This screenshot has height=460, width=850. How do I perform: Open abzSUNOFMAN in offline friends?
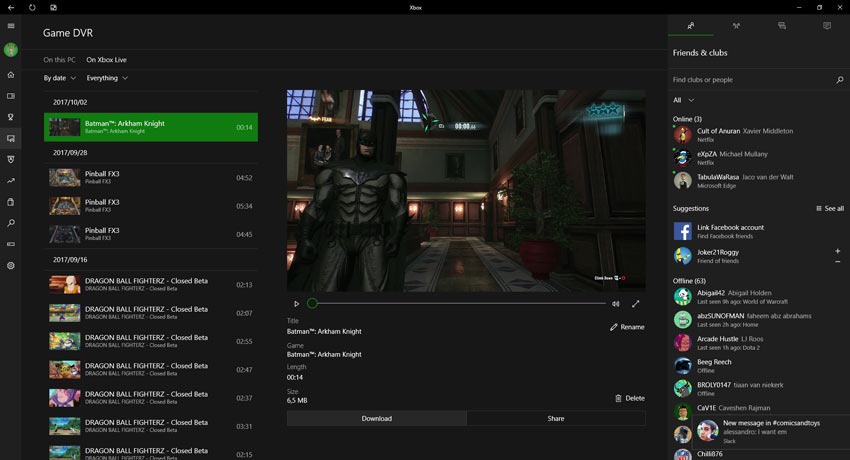tap(758, 320)
